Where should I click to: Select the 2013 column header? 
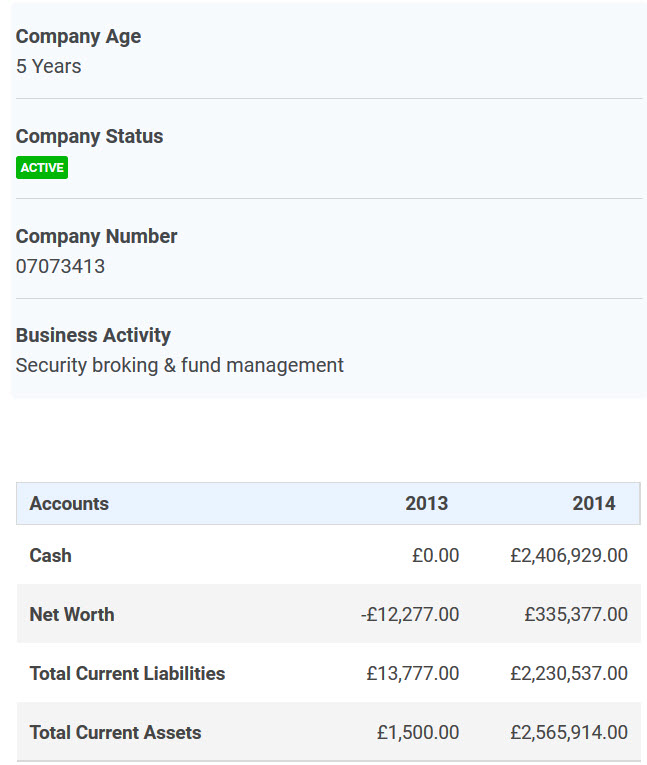tap(426, 504)
